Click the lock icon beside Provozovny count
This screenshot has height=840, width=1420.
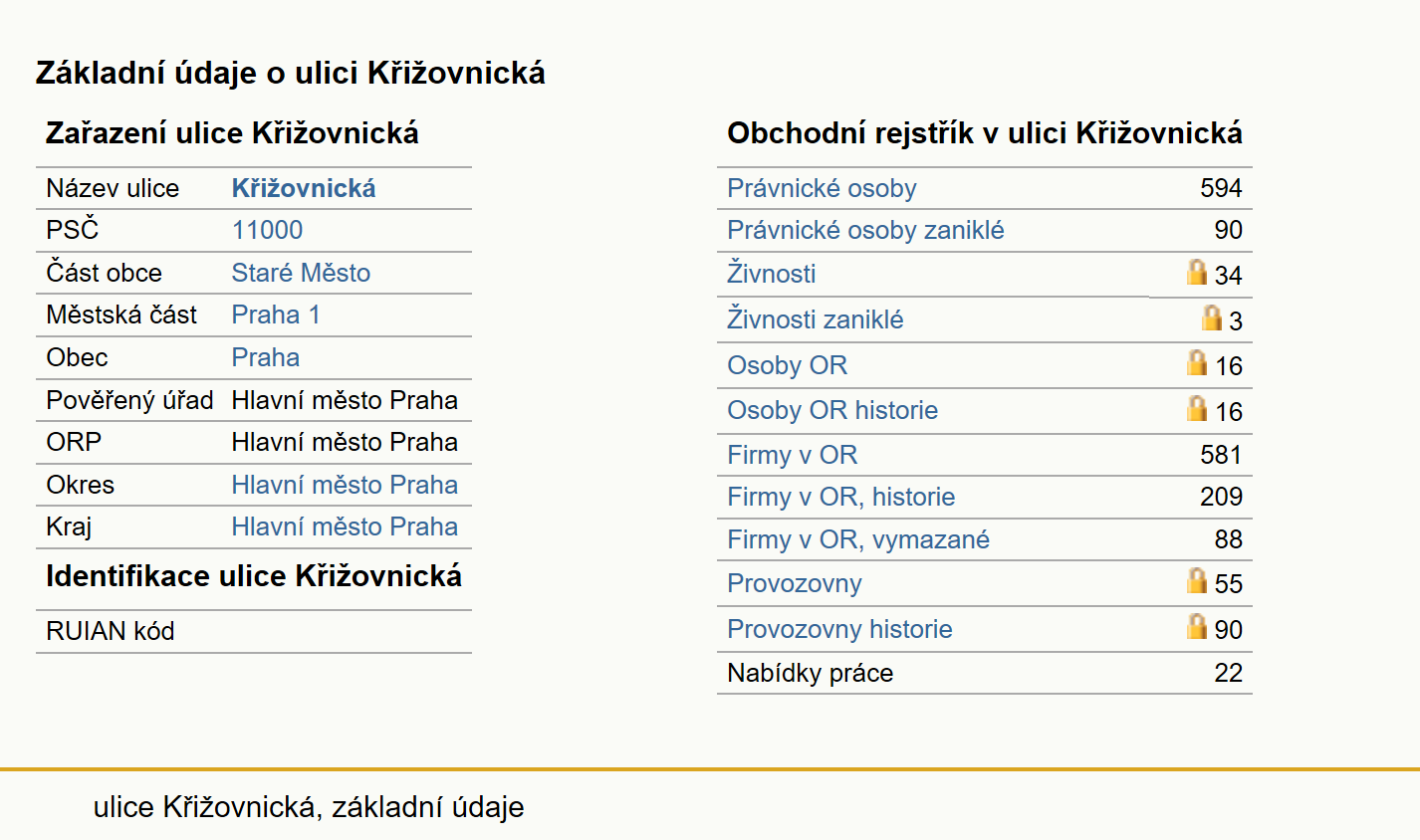[1197, 580]
